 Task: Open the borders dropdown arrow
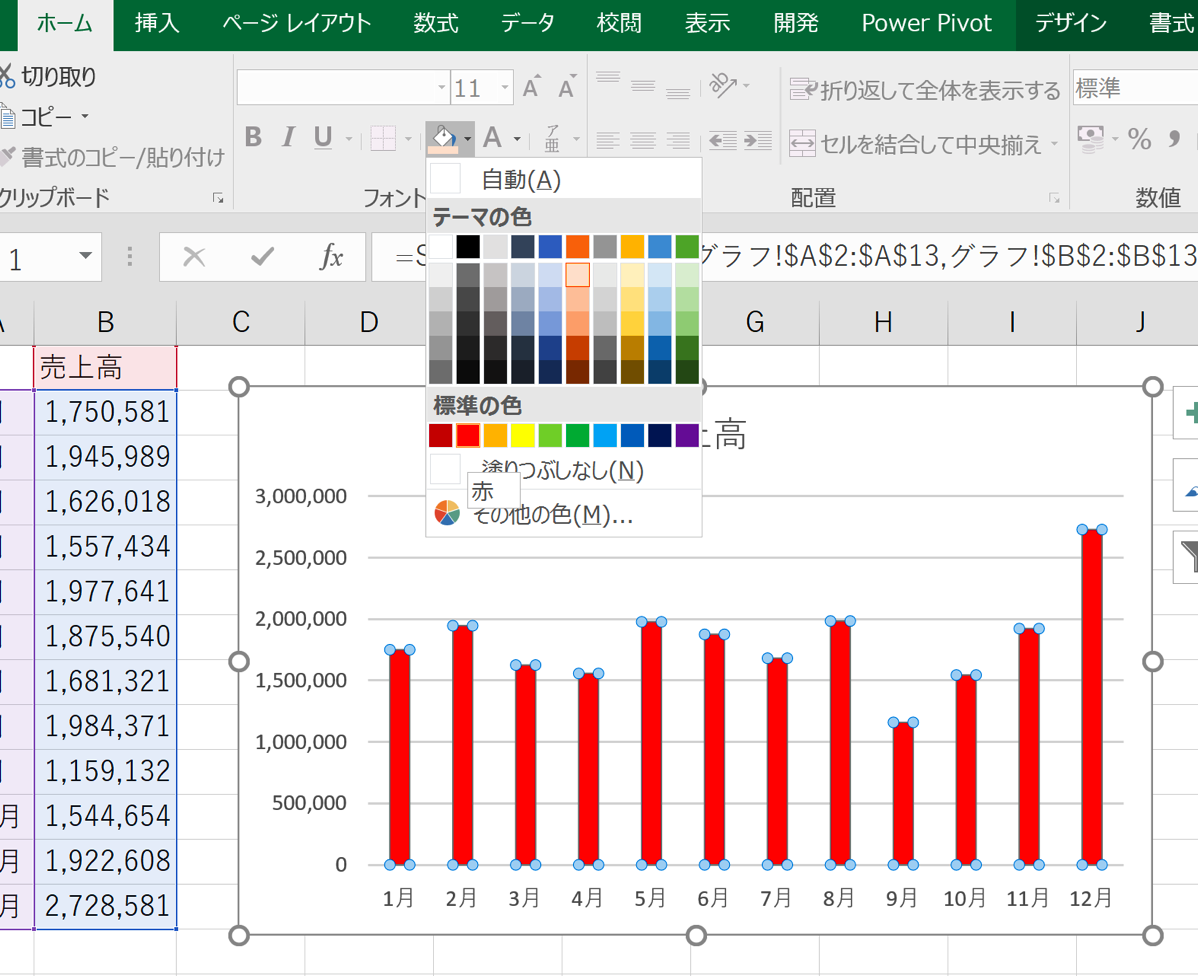pos(408,139)
